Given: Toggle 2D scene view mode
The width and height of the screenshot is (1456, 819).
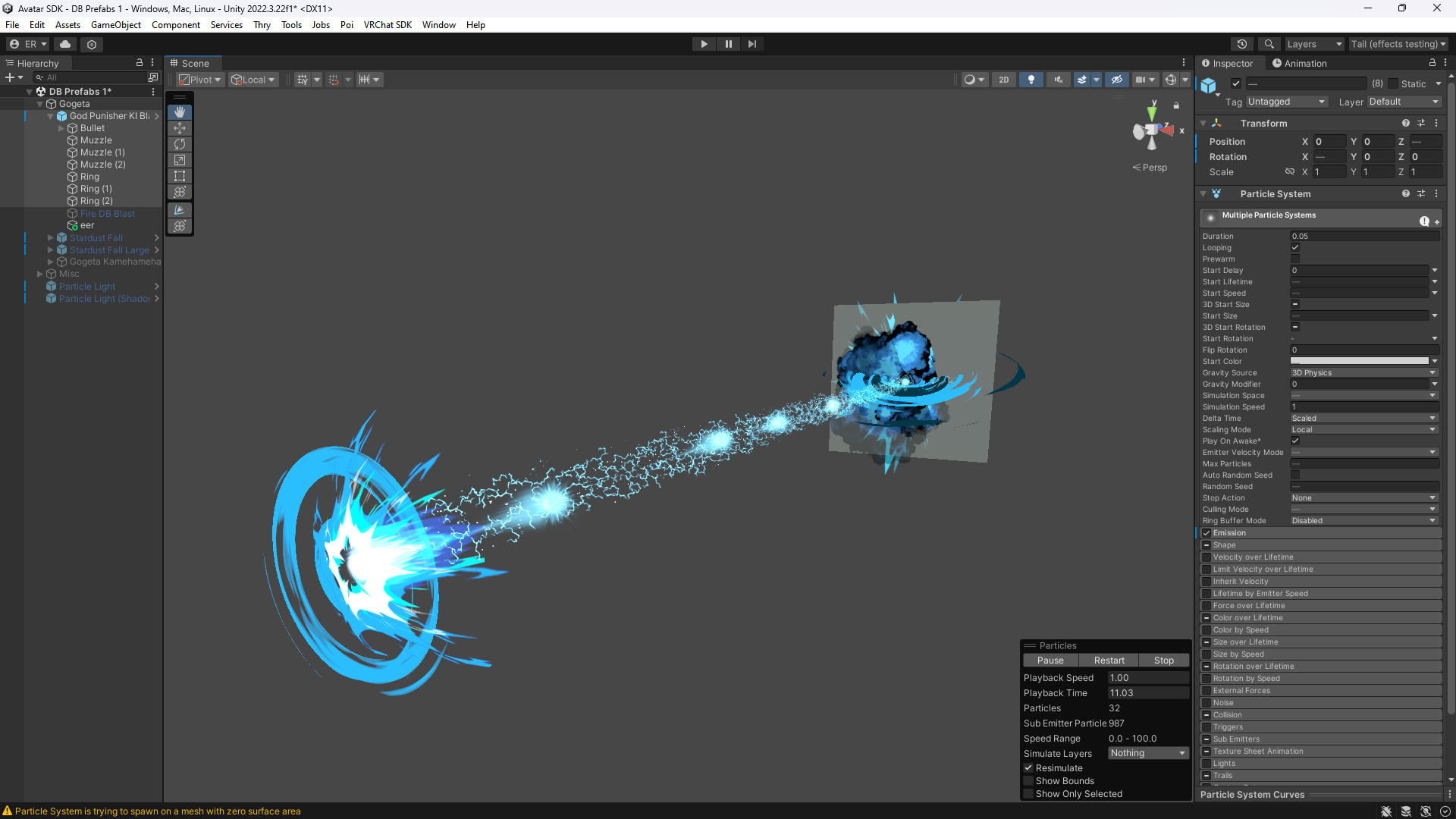Looking at the screenshot, I should tap(1003, 80).
